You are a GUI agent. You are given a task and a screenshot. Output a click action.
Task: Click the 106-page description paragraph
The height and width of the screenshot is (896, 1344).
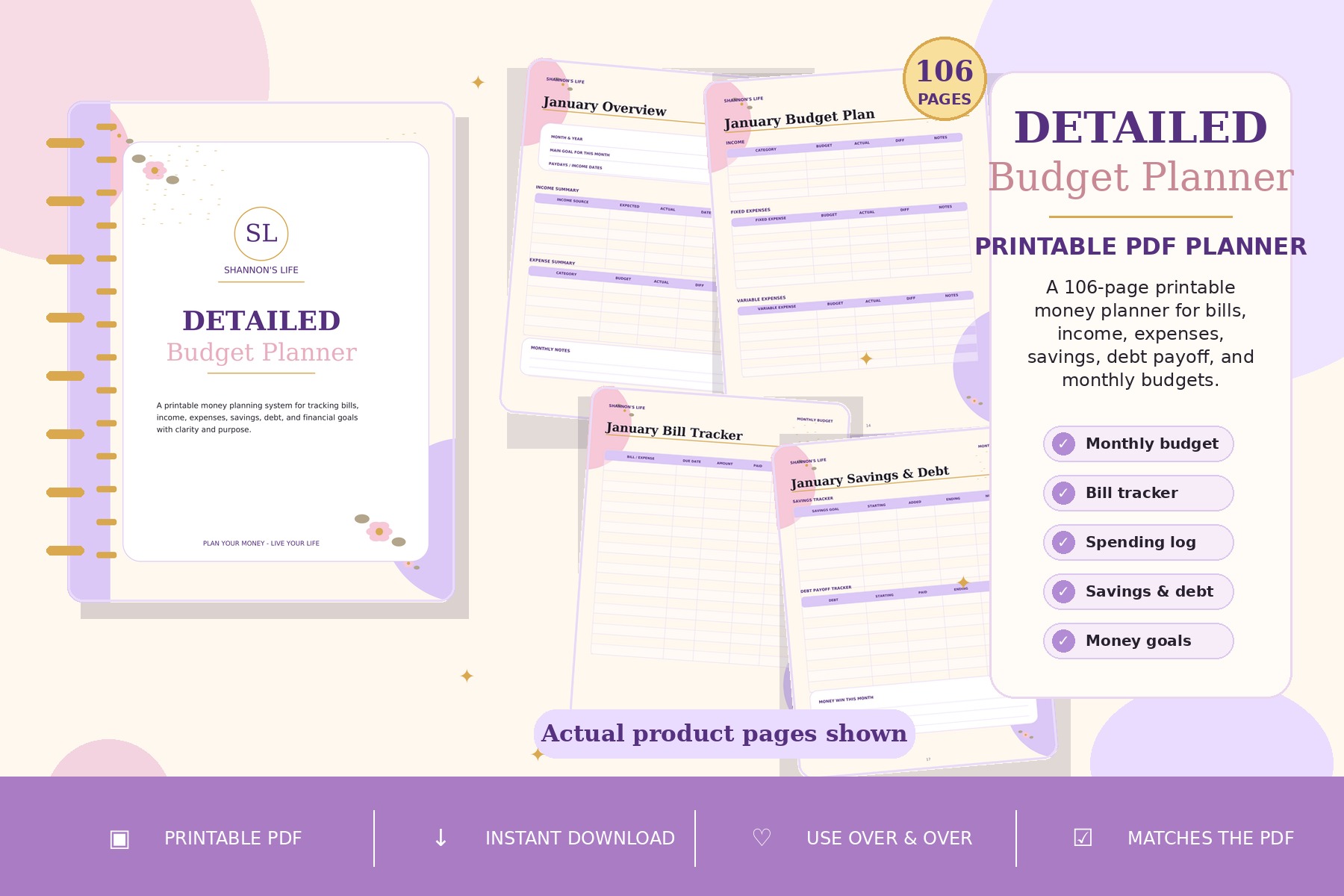click(x=1141, y=334)
